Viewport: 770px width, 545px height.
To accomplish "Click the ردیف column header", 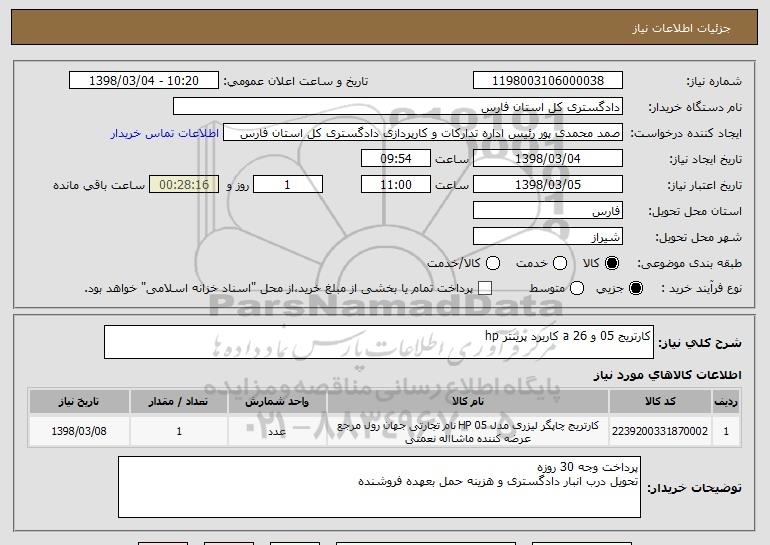I will [x=726, y=402].
